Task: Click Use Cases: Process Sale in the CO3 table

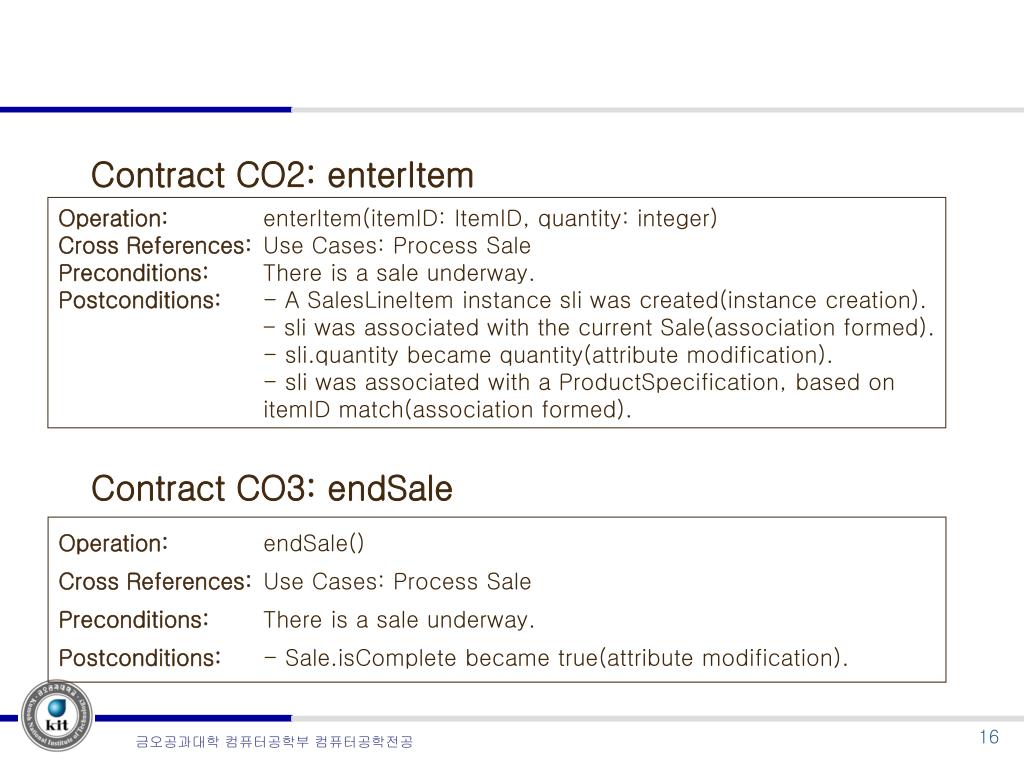Action: pyautogui.click(x=397, y=581)
